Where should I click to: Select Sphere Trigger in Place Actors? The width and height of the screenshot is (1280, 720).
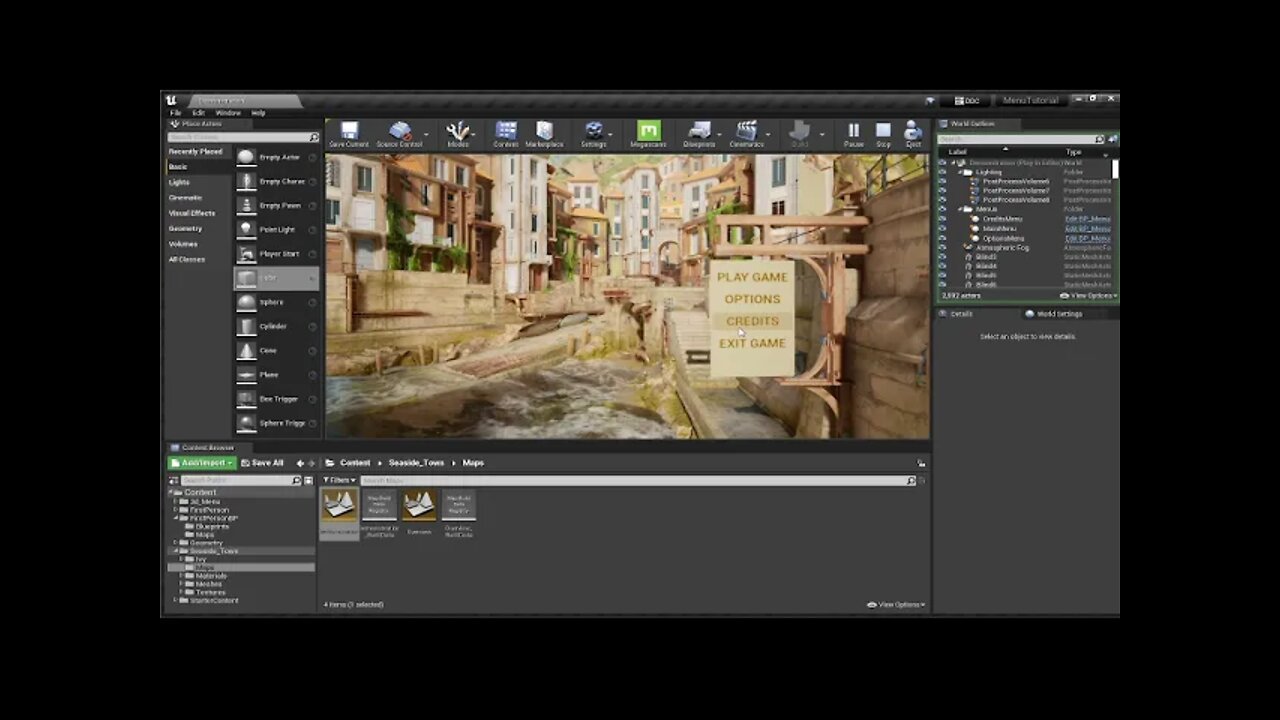pos(277,422)
